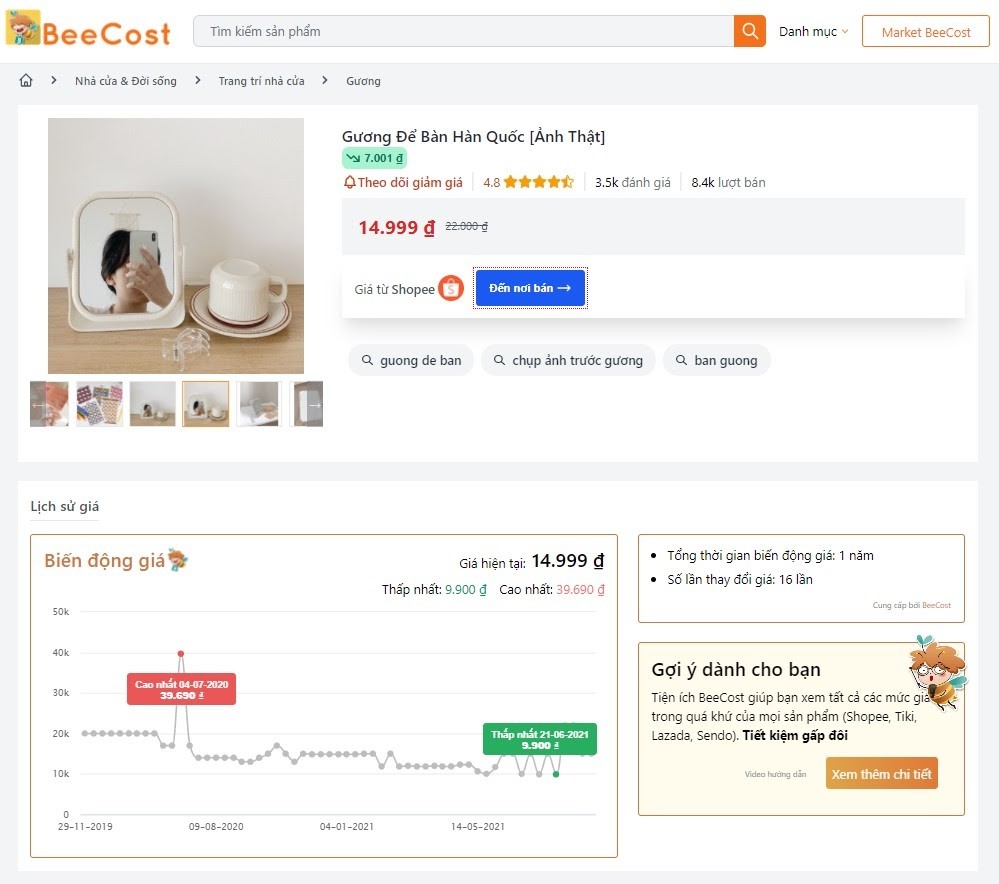
Task: Show previous thumbnails with left arrow
Action: [x=40, y=404]
